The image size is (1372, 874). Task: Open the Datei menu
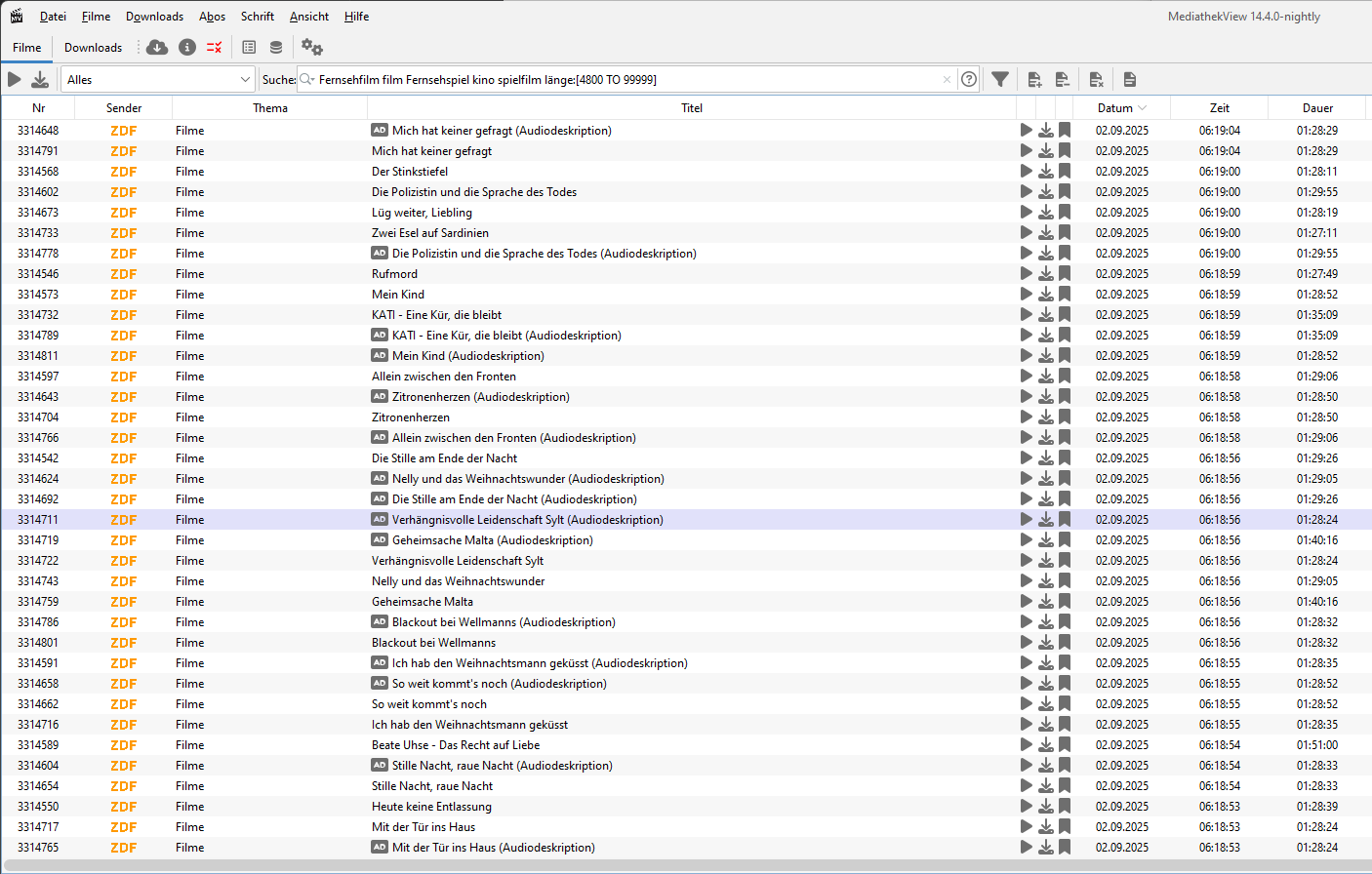point(53,17)
